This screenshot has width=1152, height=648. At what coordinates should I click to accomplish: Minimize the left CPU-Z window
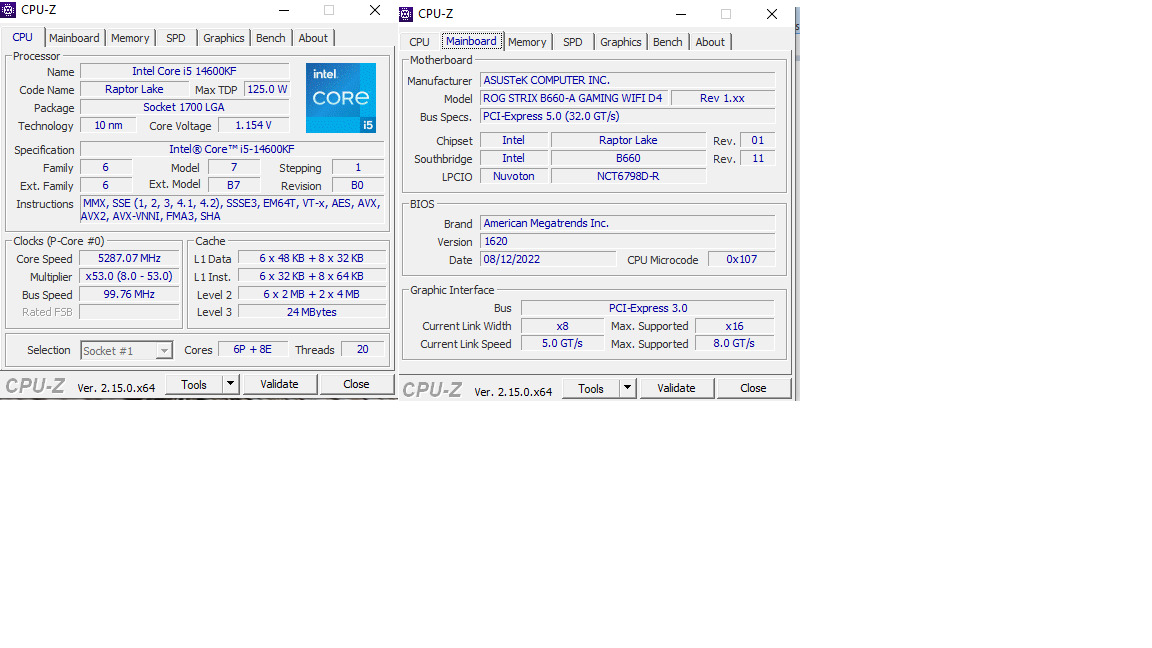tap(284, 10)
